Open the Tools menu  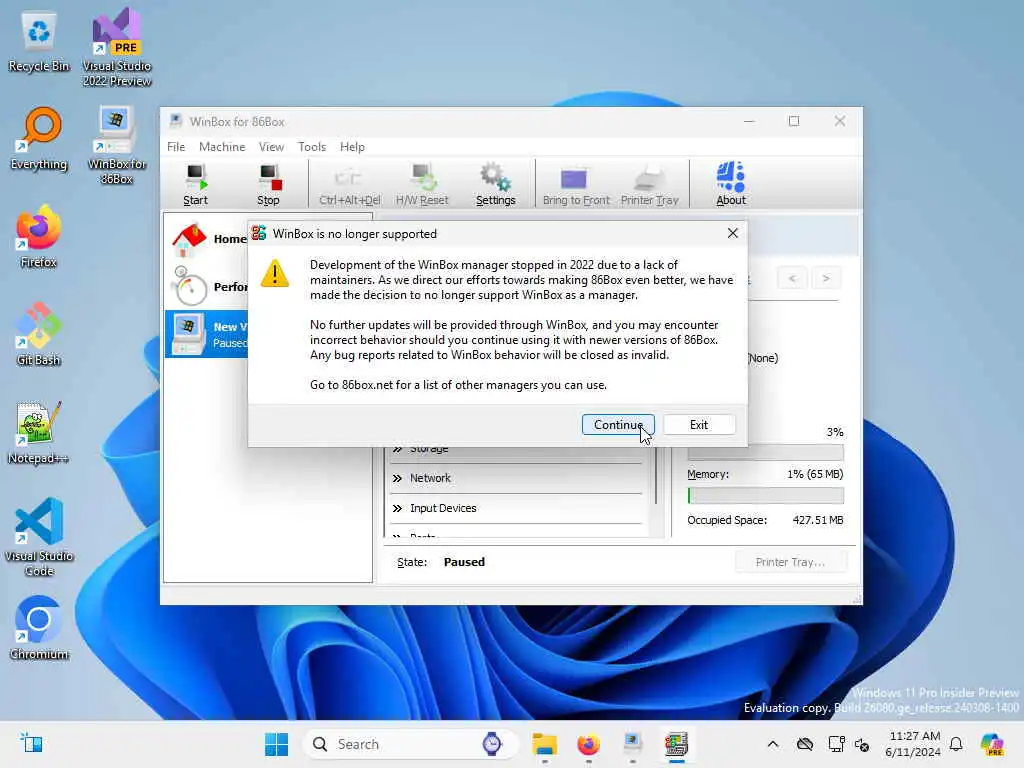pyautogui.click(x=312, y=147)
